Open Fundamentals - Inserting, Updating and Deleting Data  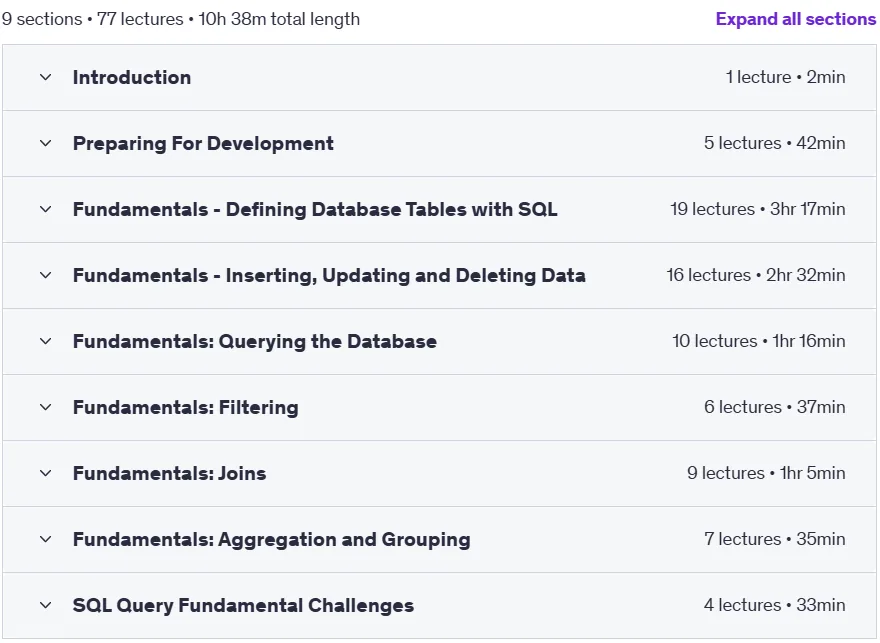point(329,275)
